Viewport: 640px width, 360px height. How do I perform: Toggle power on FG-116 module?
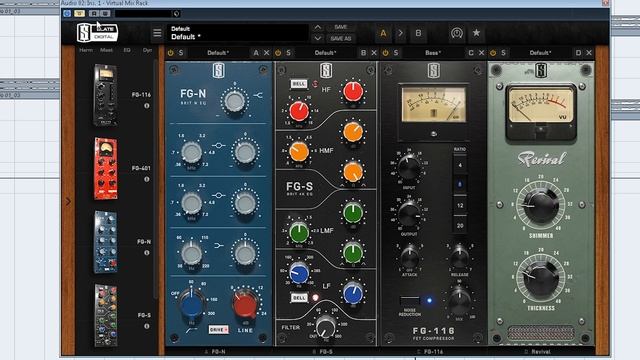(385, 53)
